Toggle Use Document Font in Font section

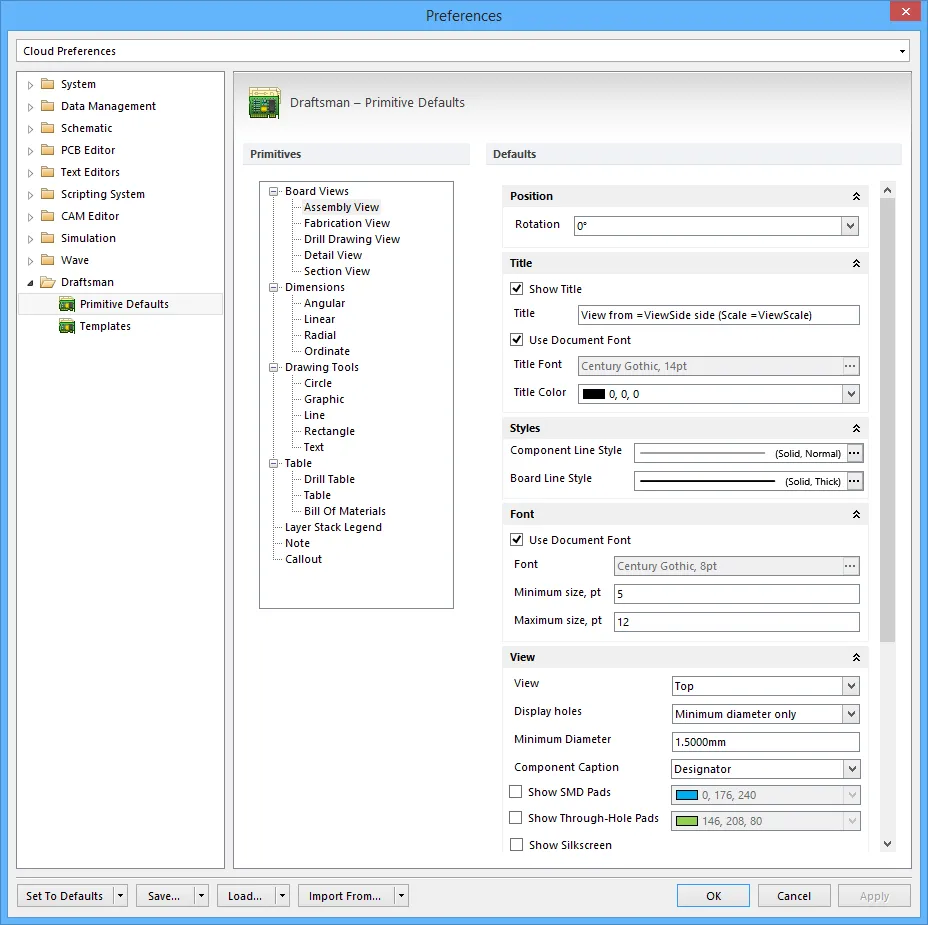pyautogui.click(x=517, y=539)
